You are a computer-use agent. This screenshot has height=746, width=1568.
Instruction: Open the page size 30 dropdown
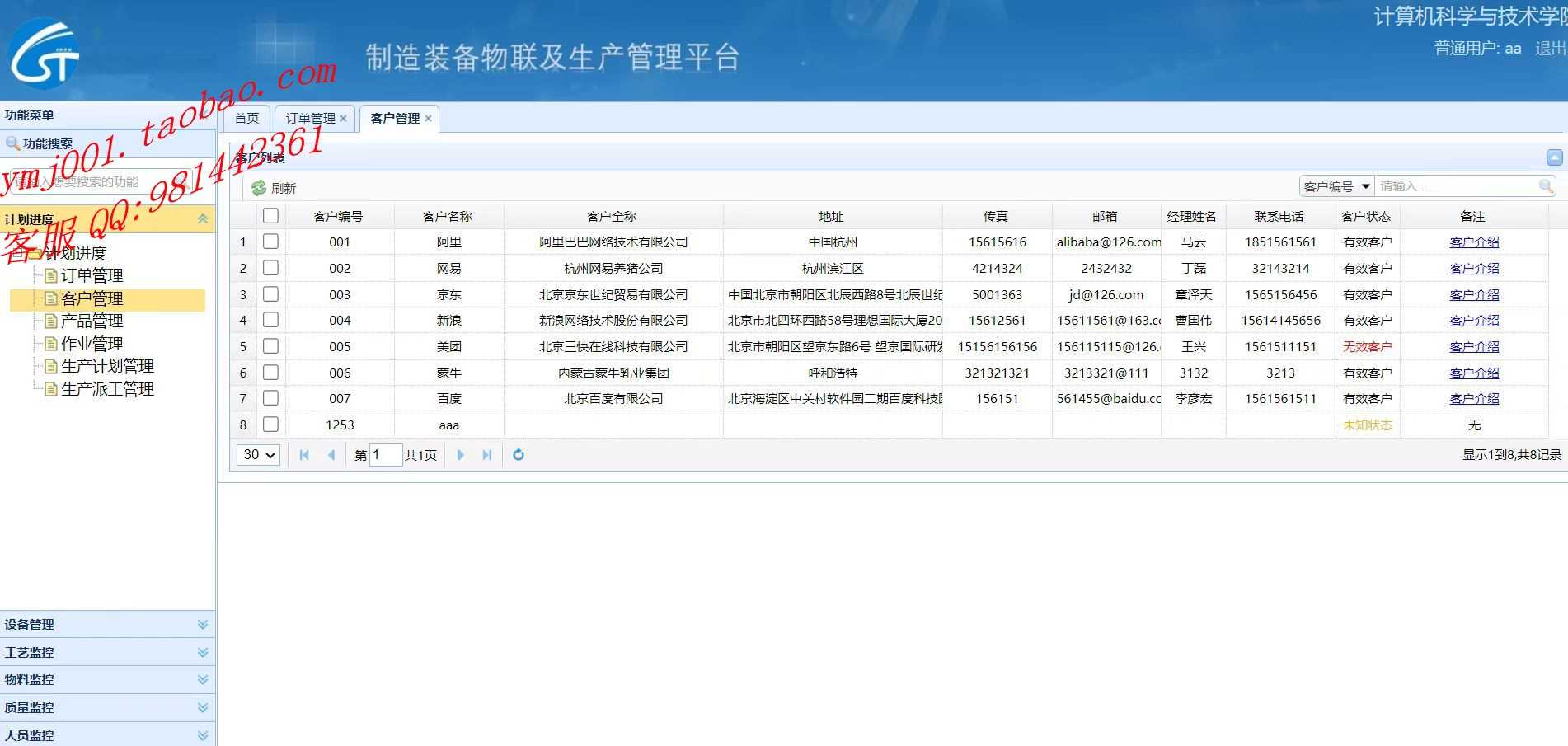(x=259, y=455)
